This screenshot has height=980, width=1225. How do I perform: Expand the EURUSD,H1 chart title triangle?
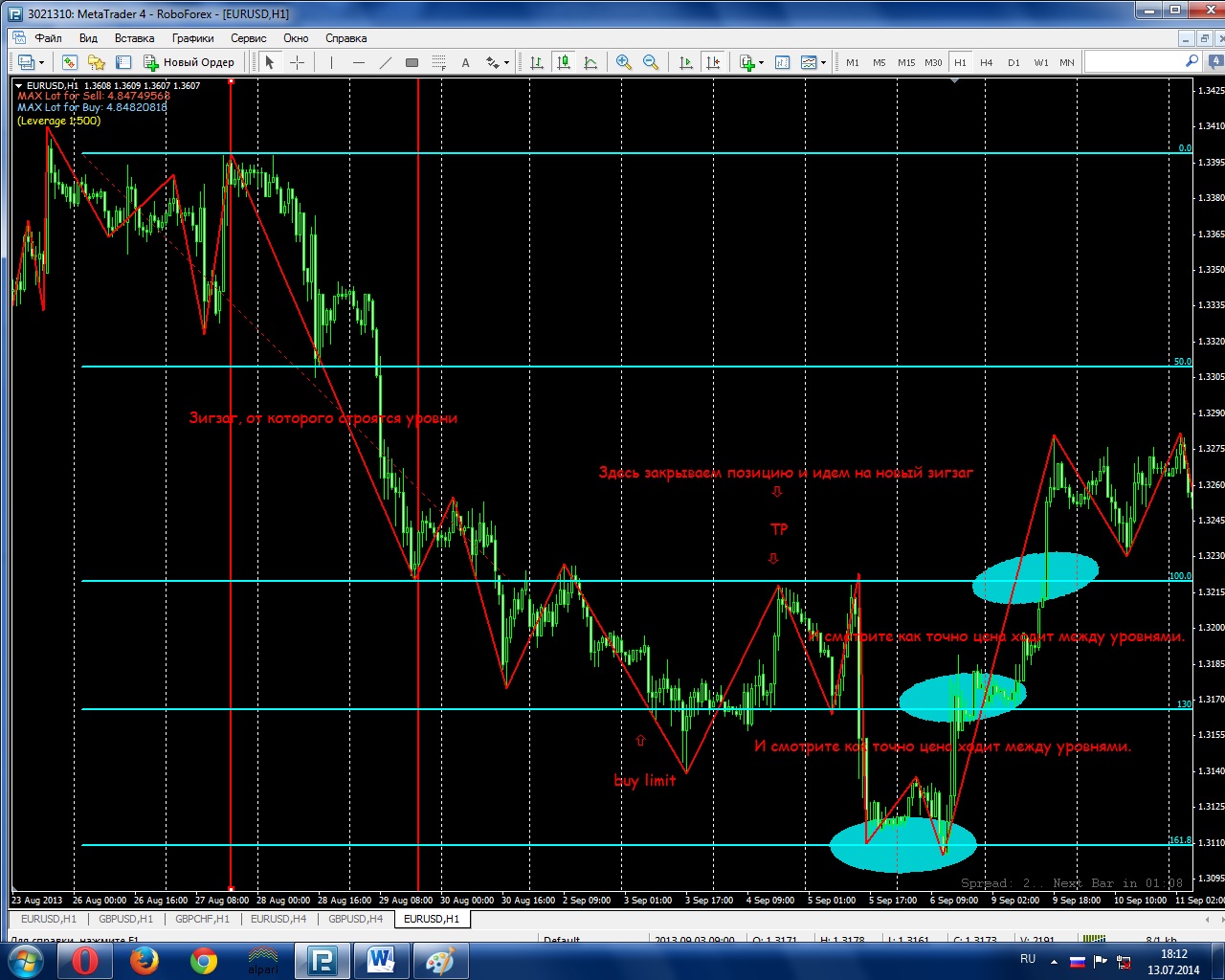[x=18, y=85]
